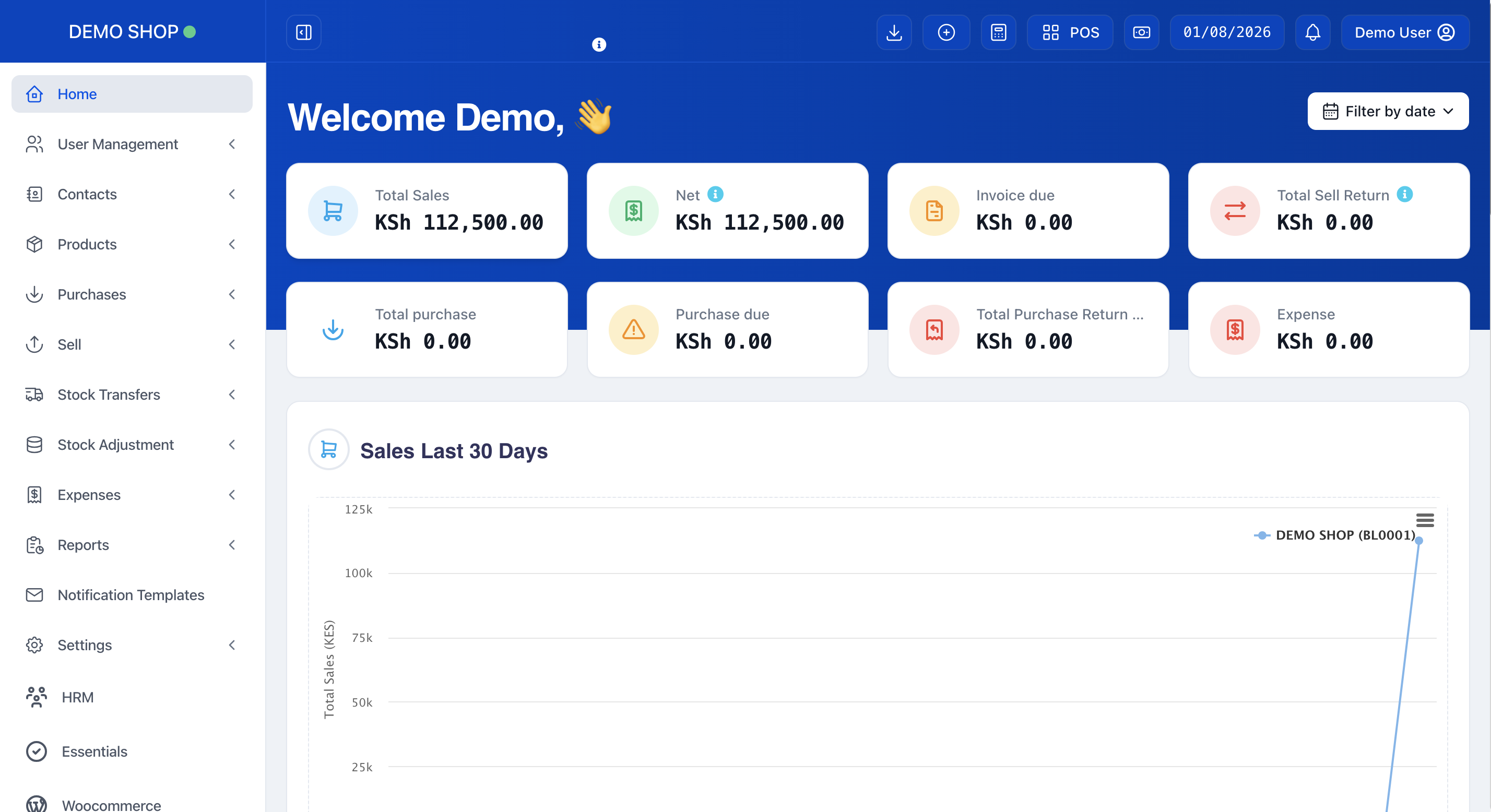The width and height of the screenshot is (1491, 812).
Task: Open the calculator icon in header
Action: 998,32
